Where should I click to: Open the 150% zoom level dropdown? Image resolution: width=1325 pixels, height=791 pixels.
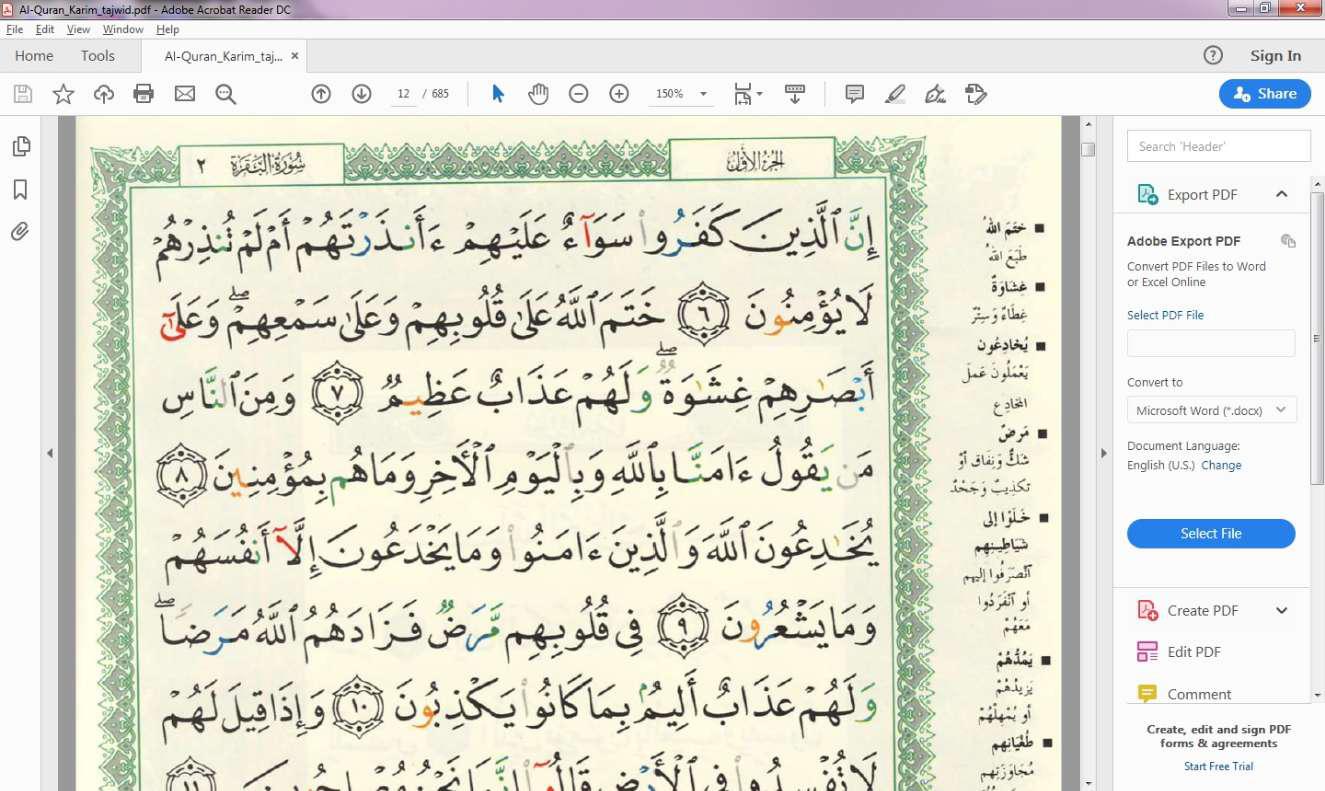pyautogui.click(x=704, y=94)
